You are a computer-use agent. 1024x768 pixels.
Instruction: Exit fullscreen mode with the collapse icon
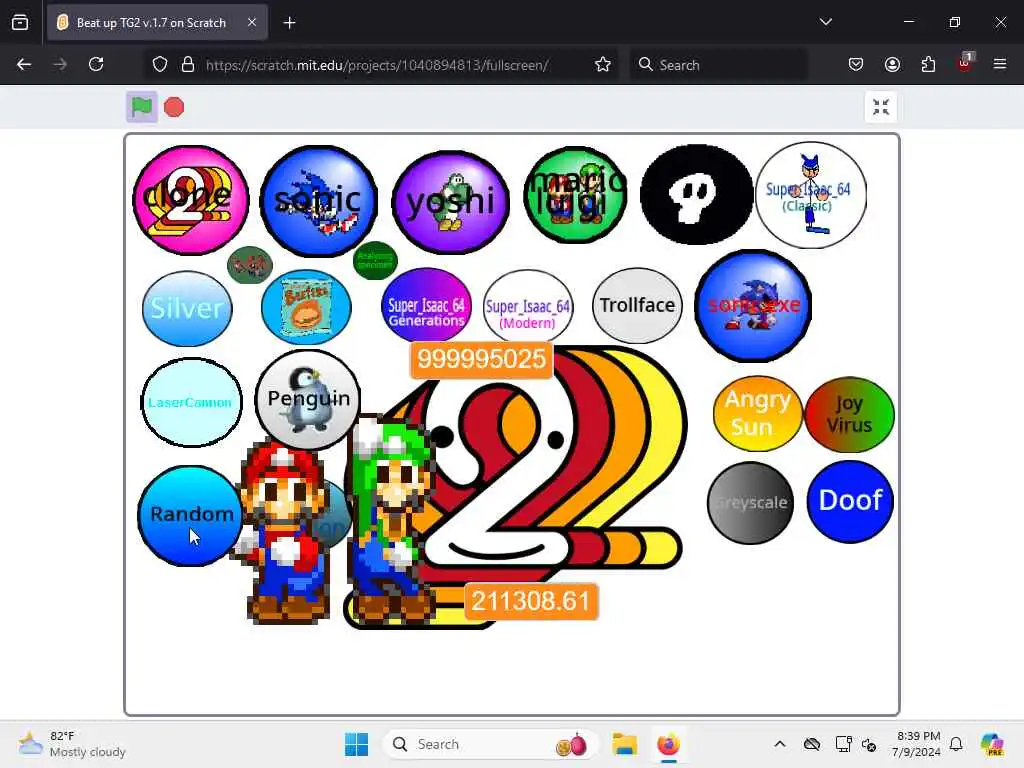(x=880, y=106)
